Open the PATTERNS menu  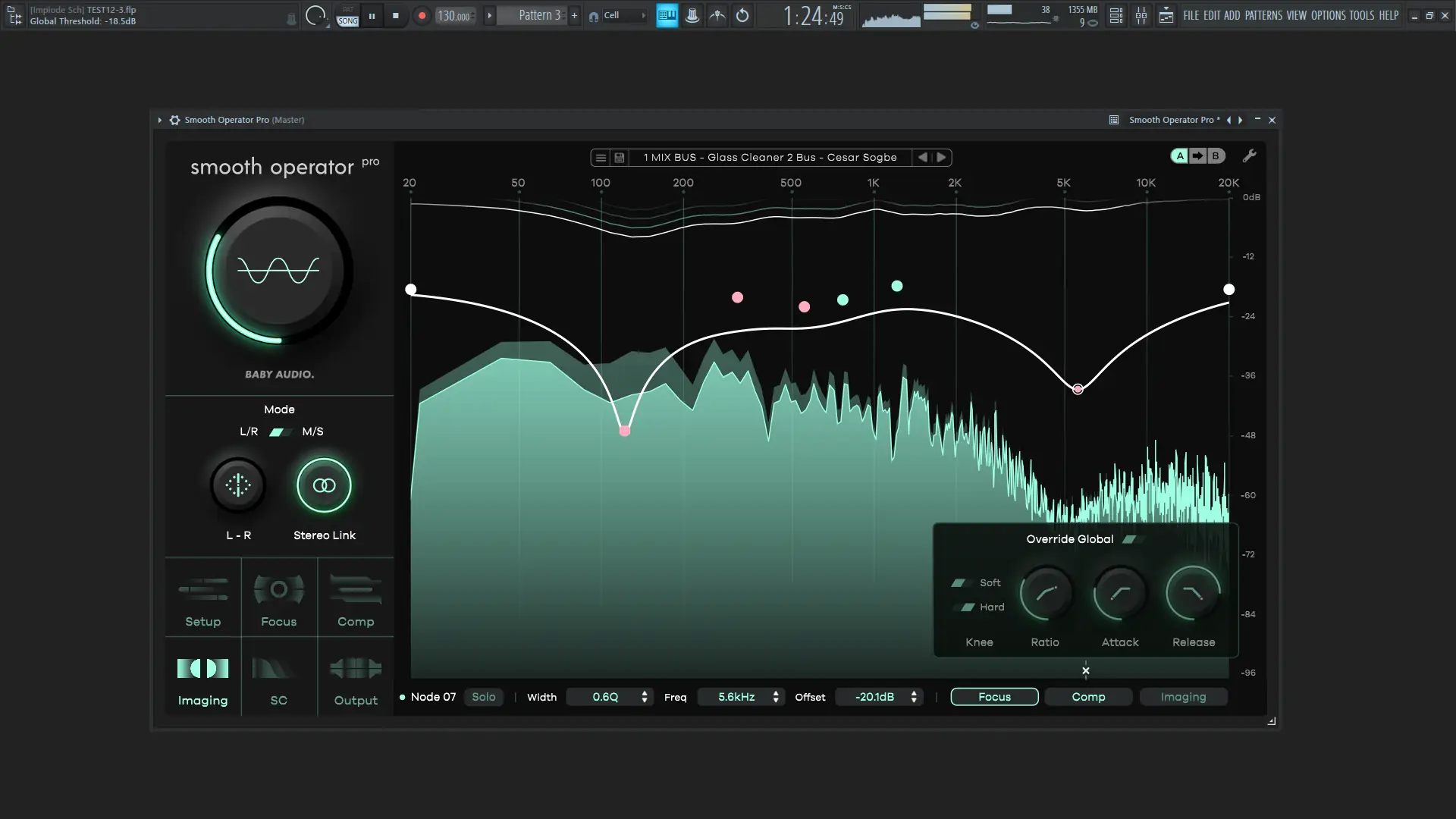click(x=1263, y=15)
